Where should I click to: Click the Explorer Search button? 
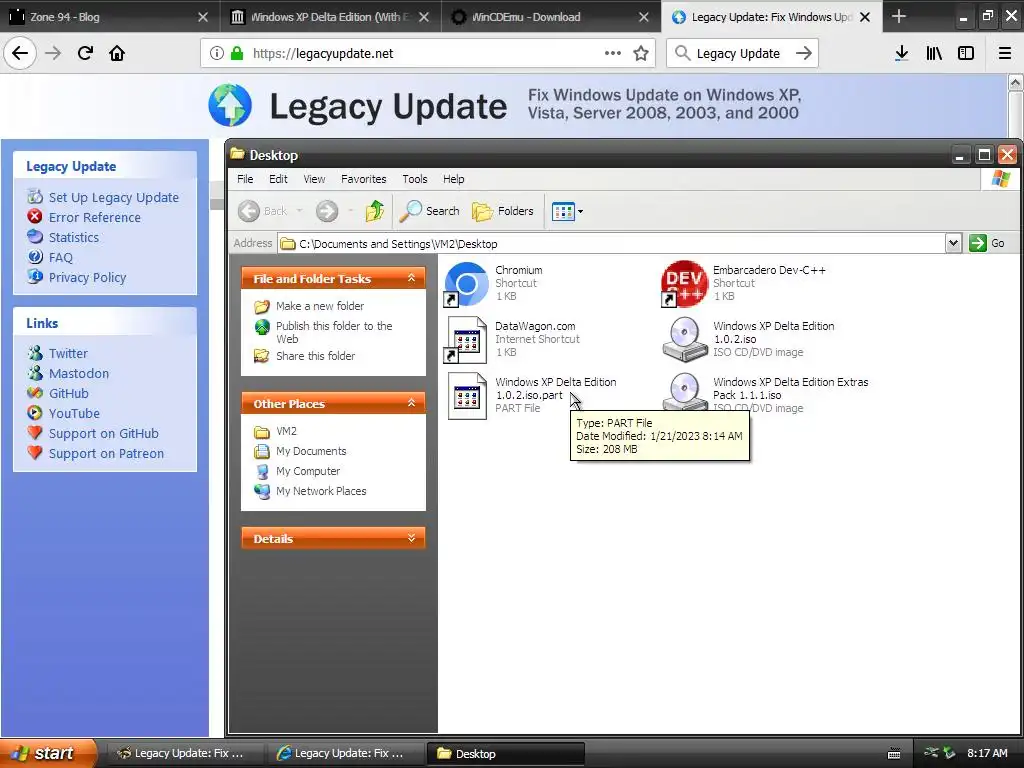click(x=430, y=211)
